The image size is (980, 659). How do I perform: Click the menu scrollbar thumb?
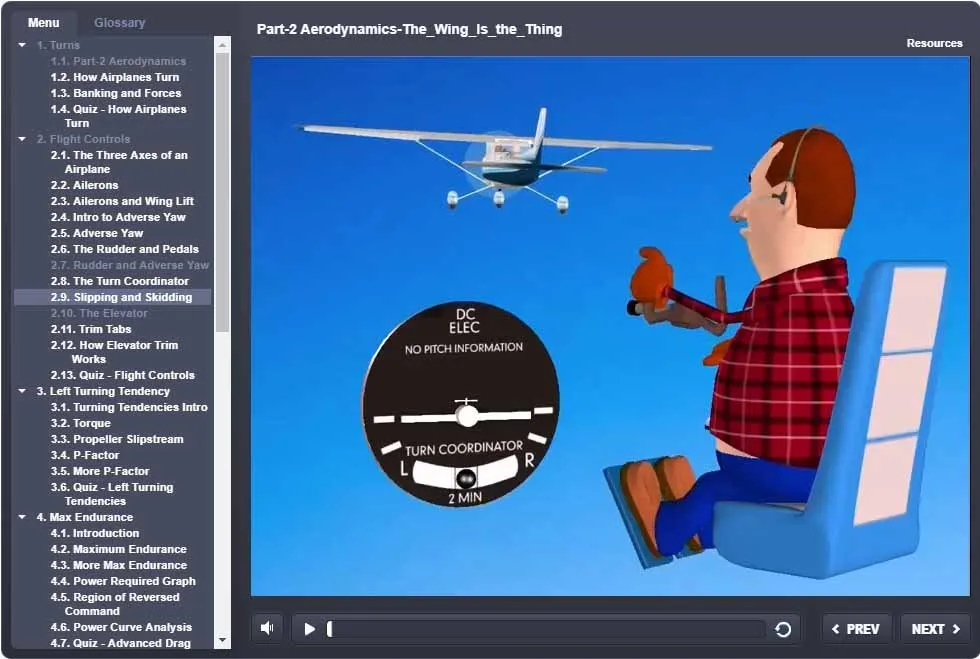(x=222, y=191)
